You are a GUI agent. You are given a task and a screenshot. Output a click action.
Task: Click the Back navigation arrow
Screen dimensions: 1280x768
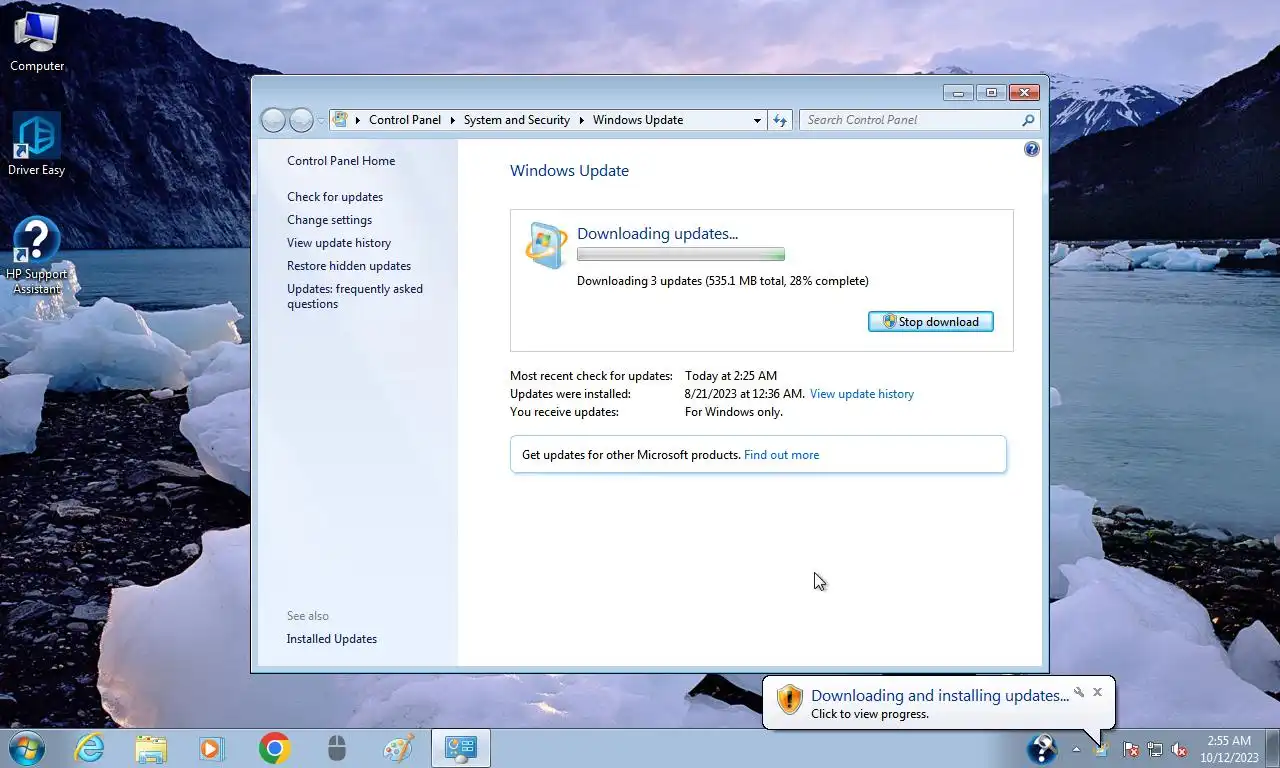[273, 120]
